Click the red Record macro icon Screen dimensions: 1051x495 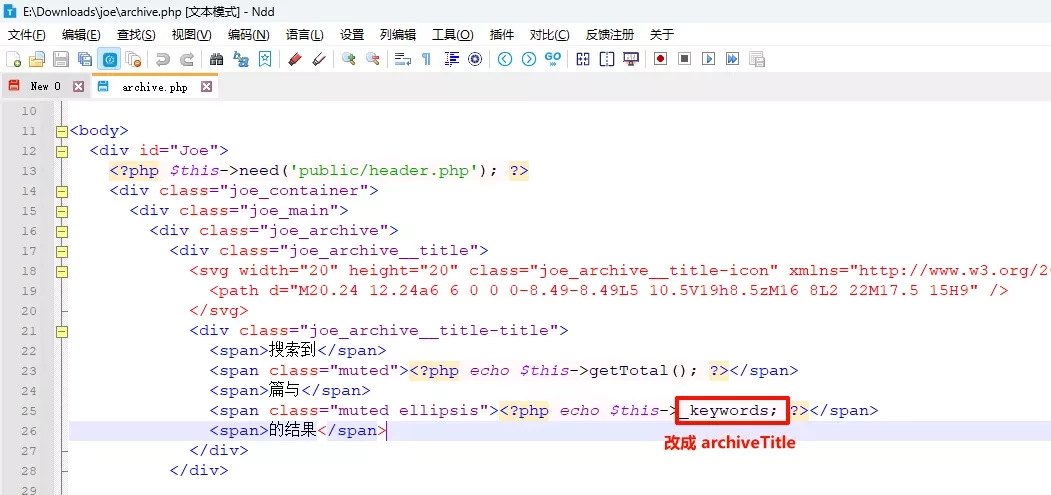[x=660, y=60]
